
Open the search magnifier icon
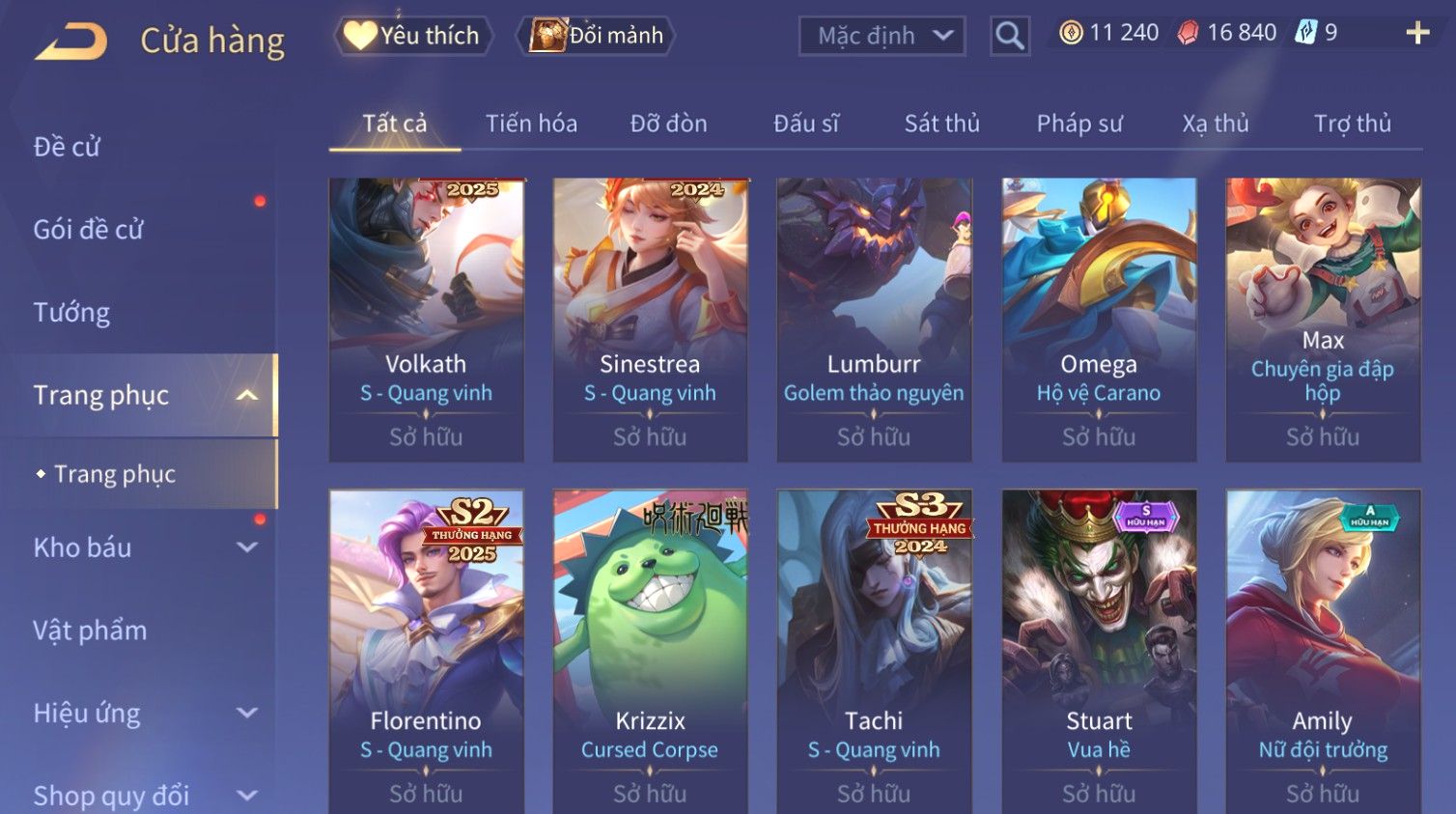1010,36
